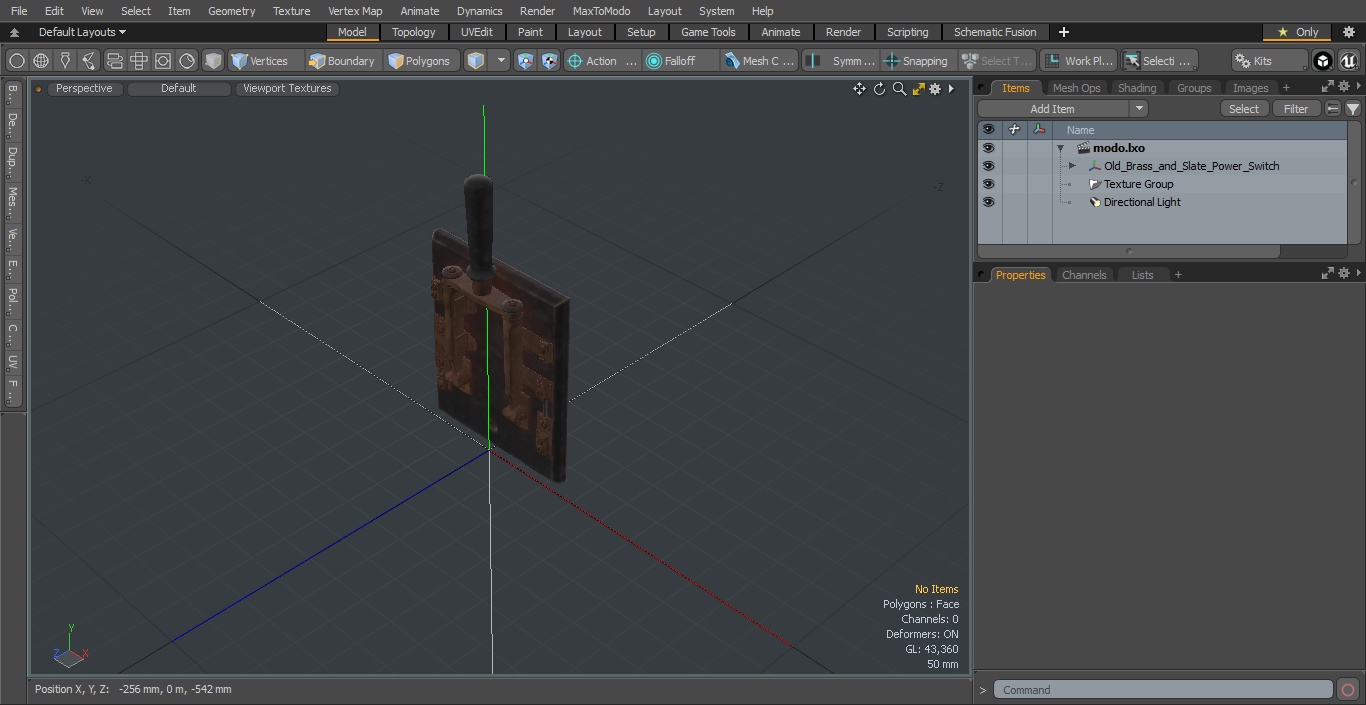Switch to the Mesh Ops tab

1076,88
